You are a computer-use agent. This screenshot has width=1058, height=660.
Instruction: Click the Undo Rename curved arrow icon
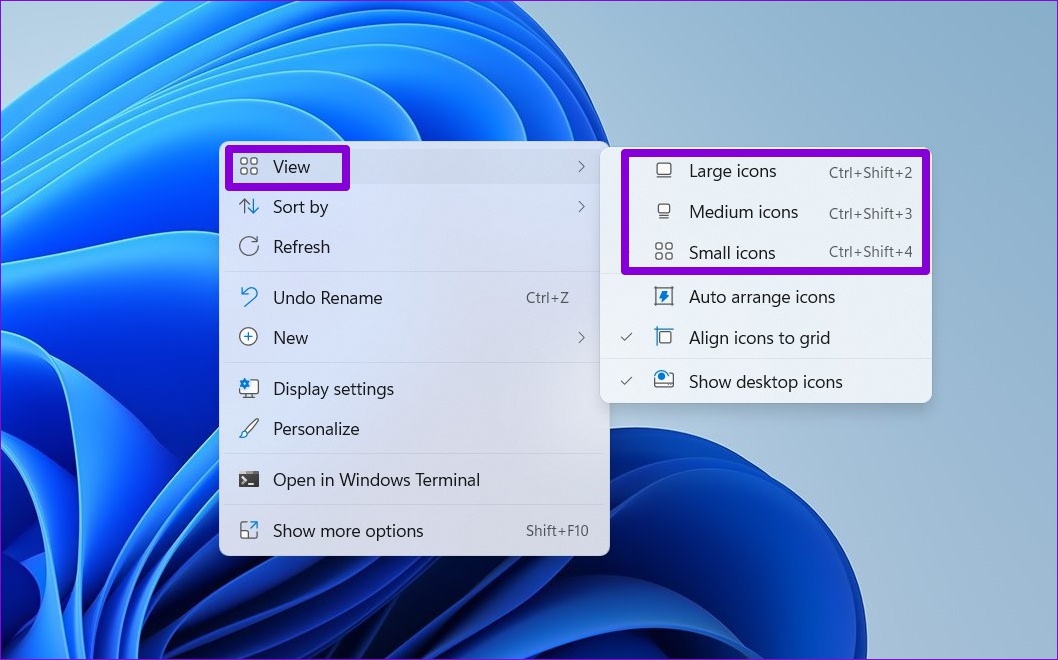(249, 297)
